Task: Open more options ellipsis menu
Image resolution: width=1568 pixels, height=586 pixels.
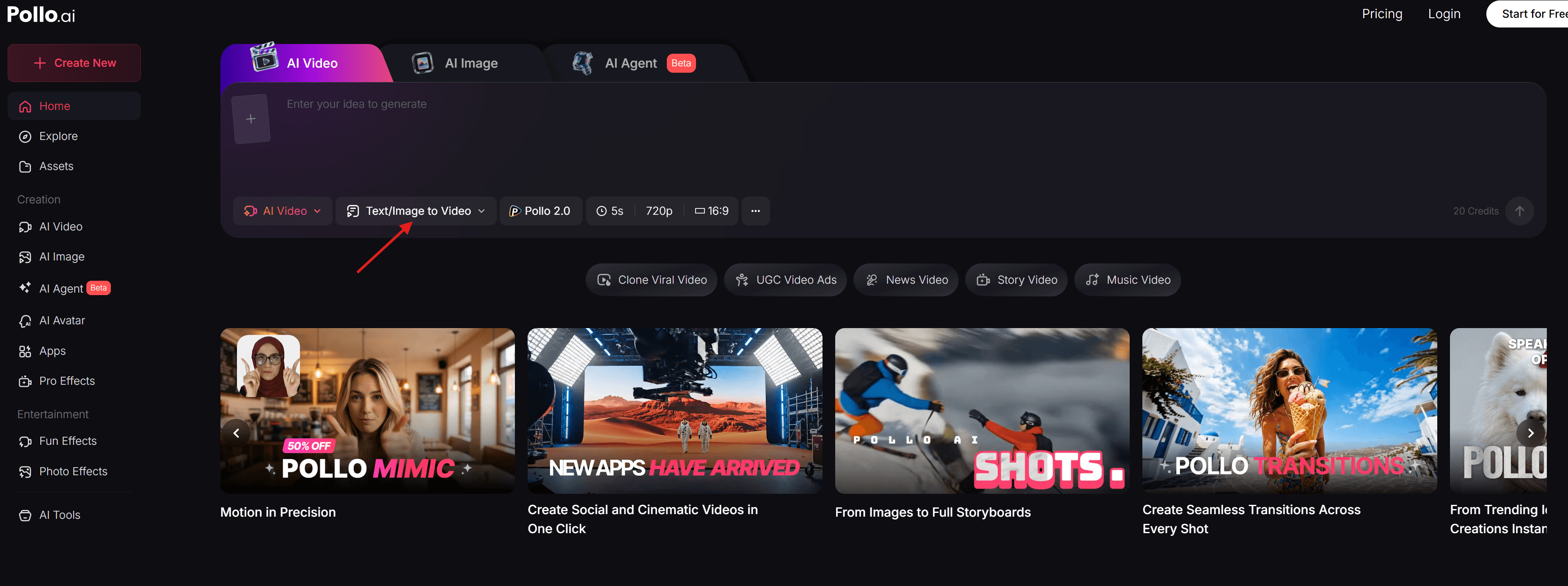Action: (x=755, y=211)
